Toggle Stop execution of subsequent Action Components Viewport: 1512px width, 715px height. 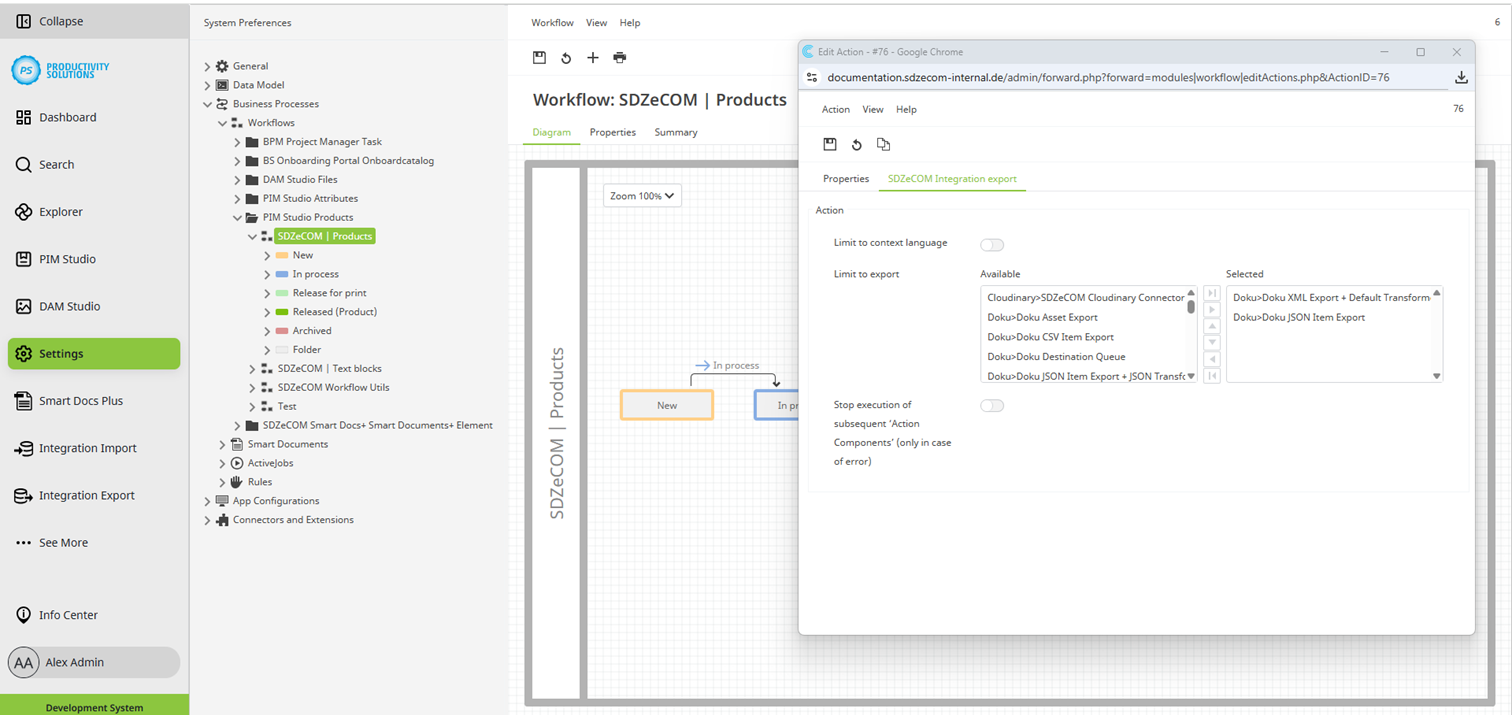991,405
